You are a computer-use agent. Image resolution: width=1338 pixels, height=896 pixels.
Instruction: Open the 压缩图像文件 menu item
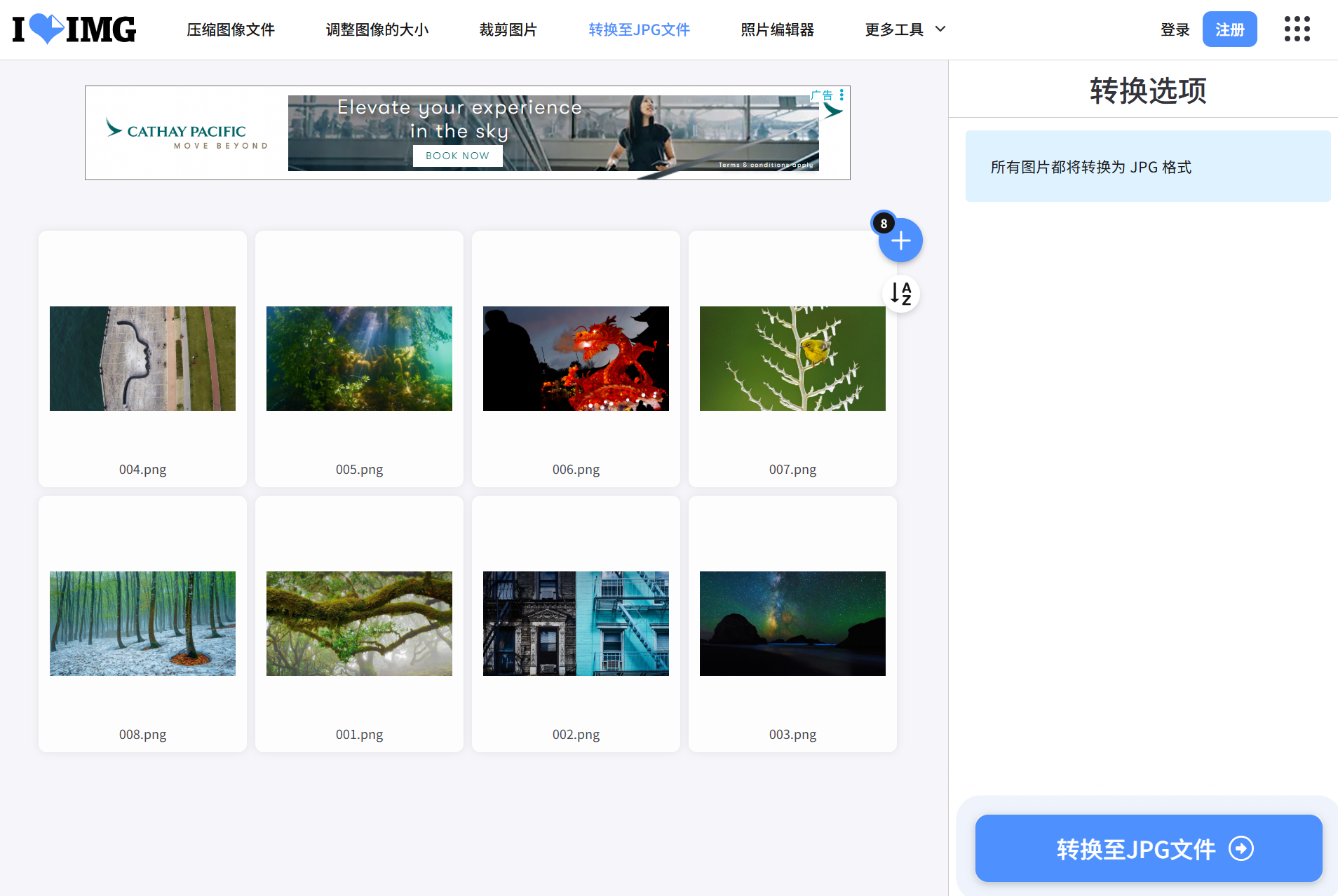click(x=230, y=29)
